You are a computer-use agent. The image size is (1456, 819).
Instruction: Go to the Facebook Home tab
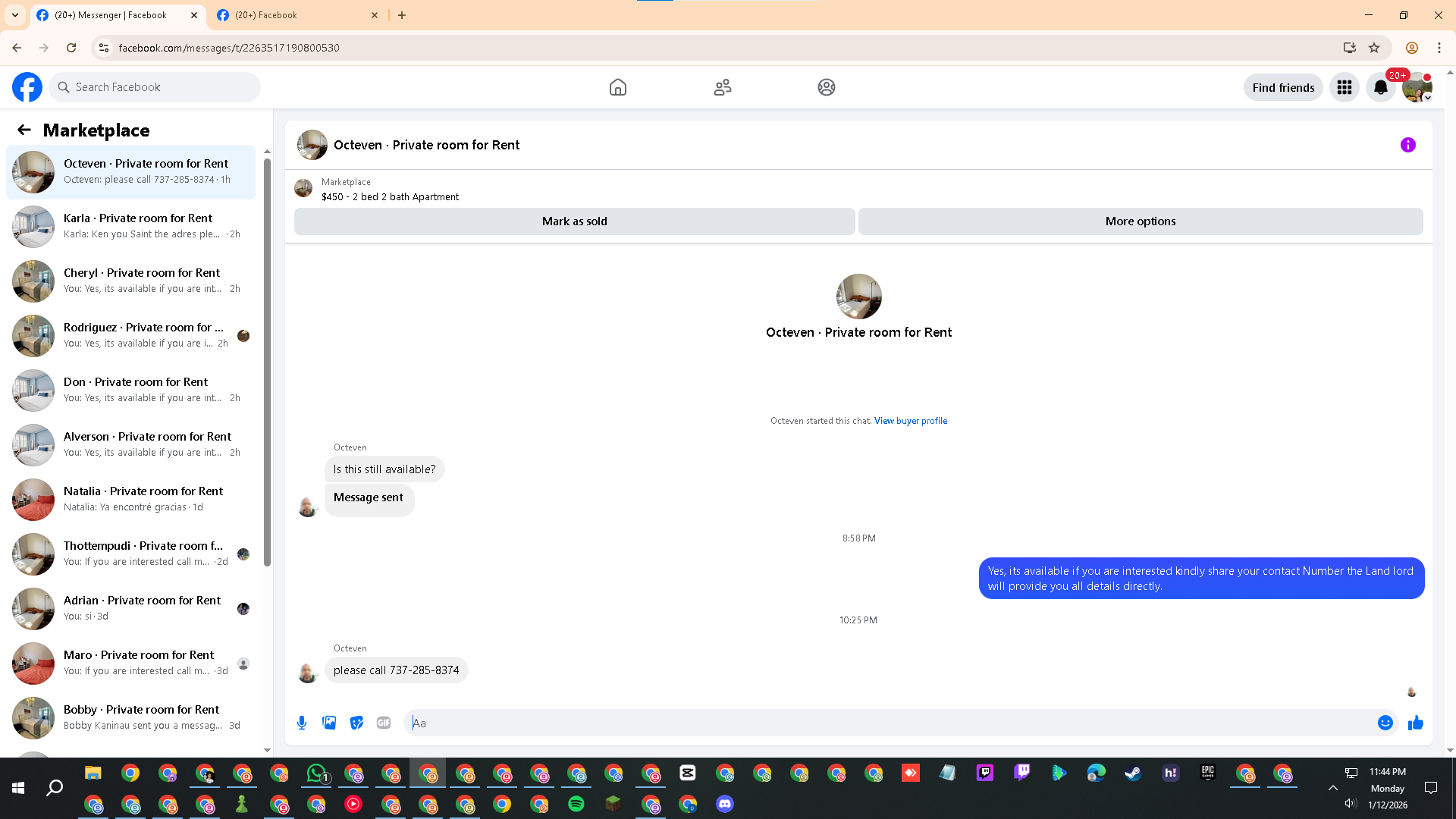(617, 87)
